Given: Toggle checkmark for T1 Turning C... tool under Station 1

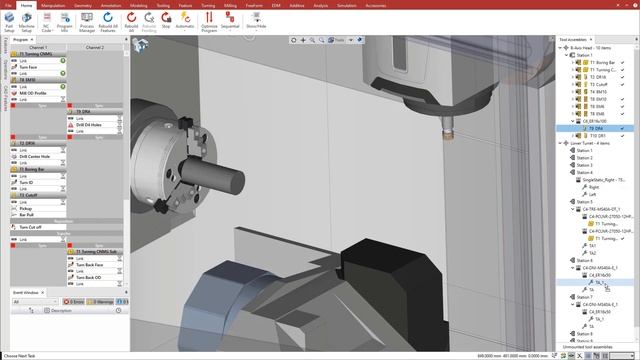Looking at the screenshot, I should (x=622, y=70).
